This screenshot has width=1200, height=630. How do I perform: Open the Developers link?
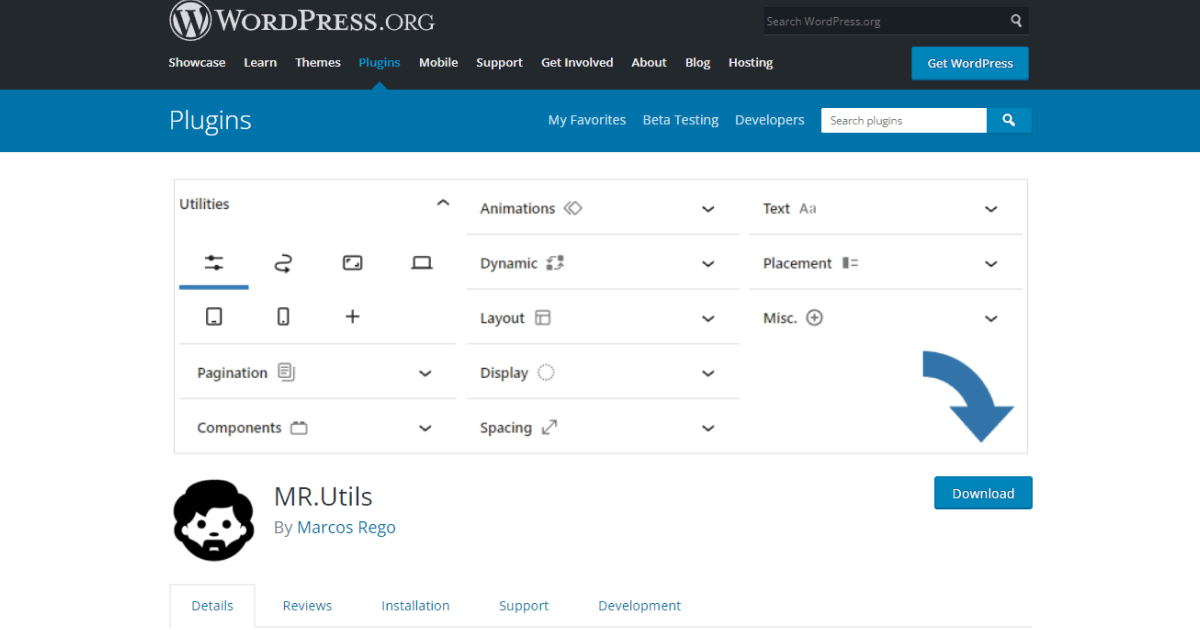click(x=769, y=120)
